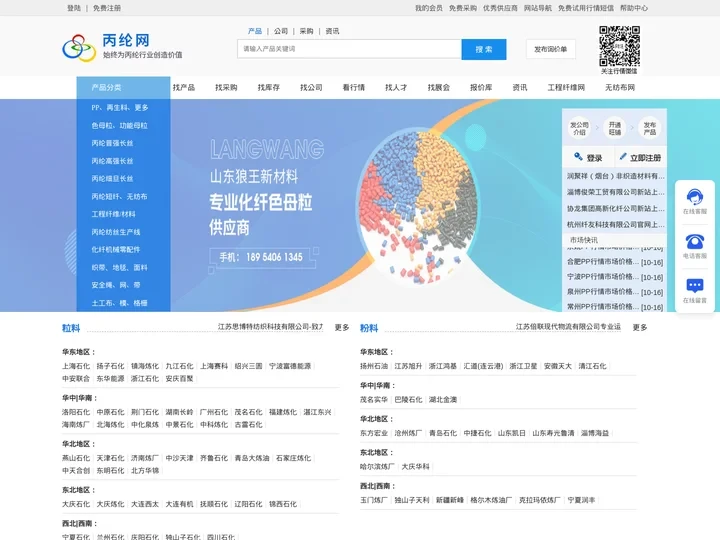
Task: Open 东方宏业 under 粉料 华北地区
Action: pos(374,433)
